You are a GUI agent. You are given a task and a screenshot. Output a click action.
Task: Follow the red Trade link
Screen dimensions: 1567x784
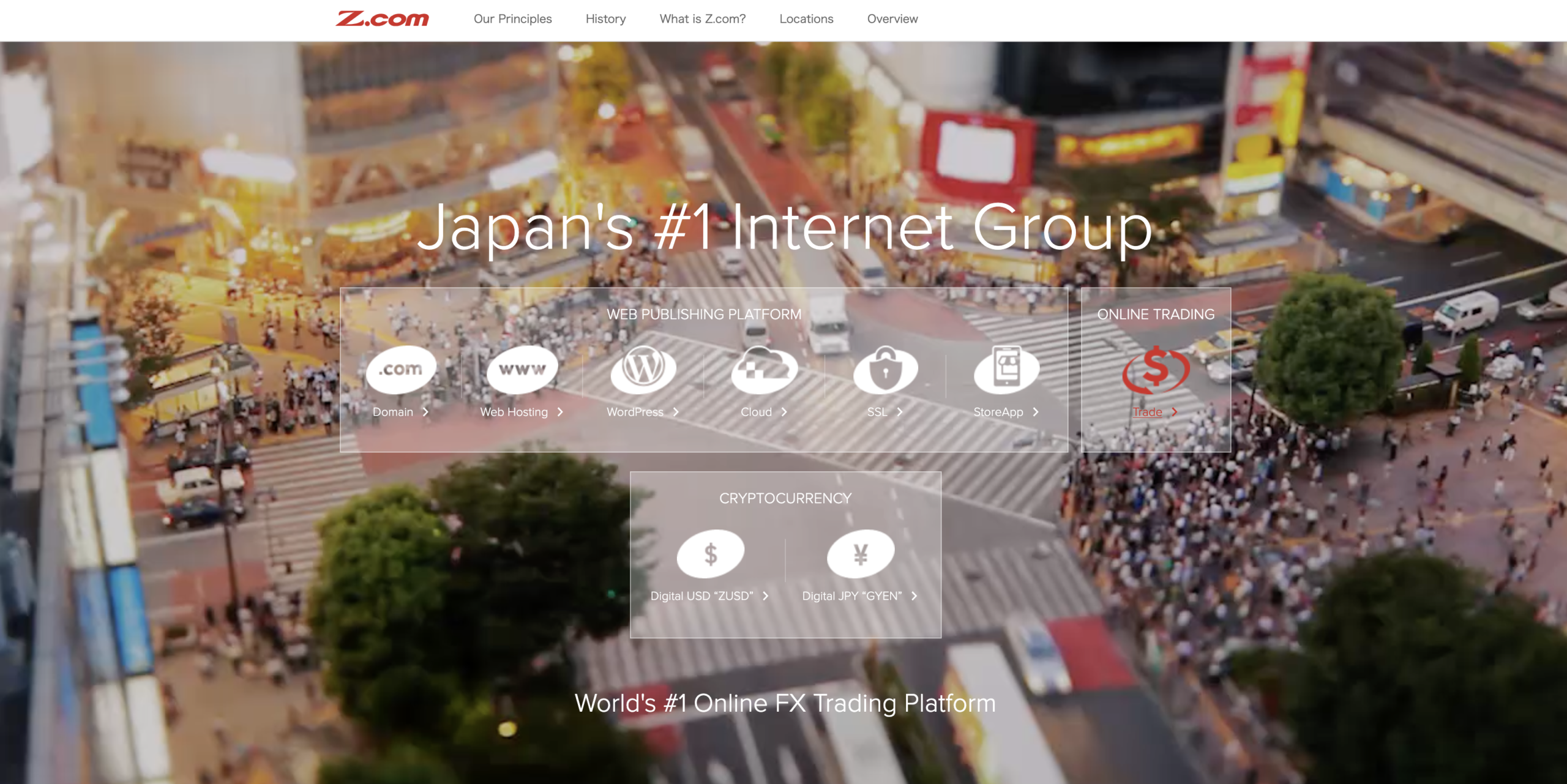[x=1147, y=412]
